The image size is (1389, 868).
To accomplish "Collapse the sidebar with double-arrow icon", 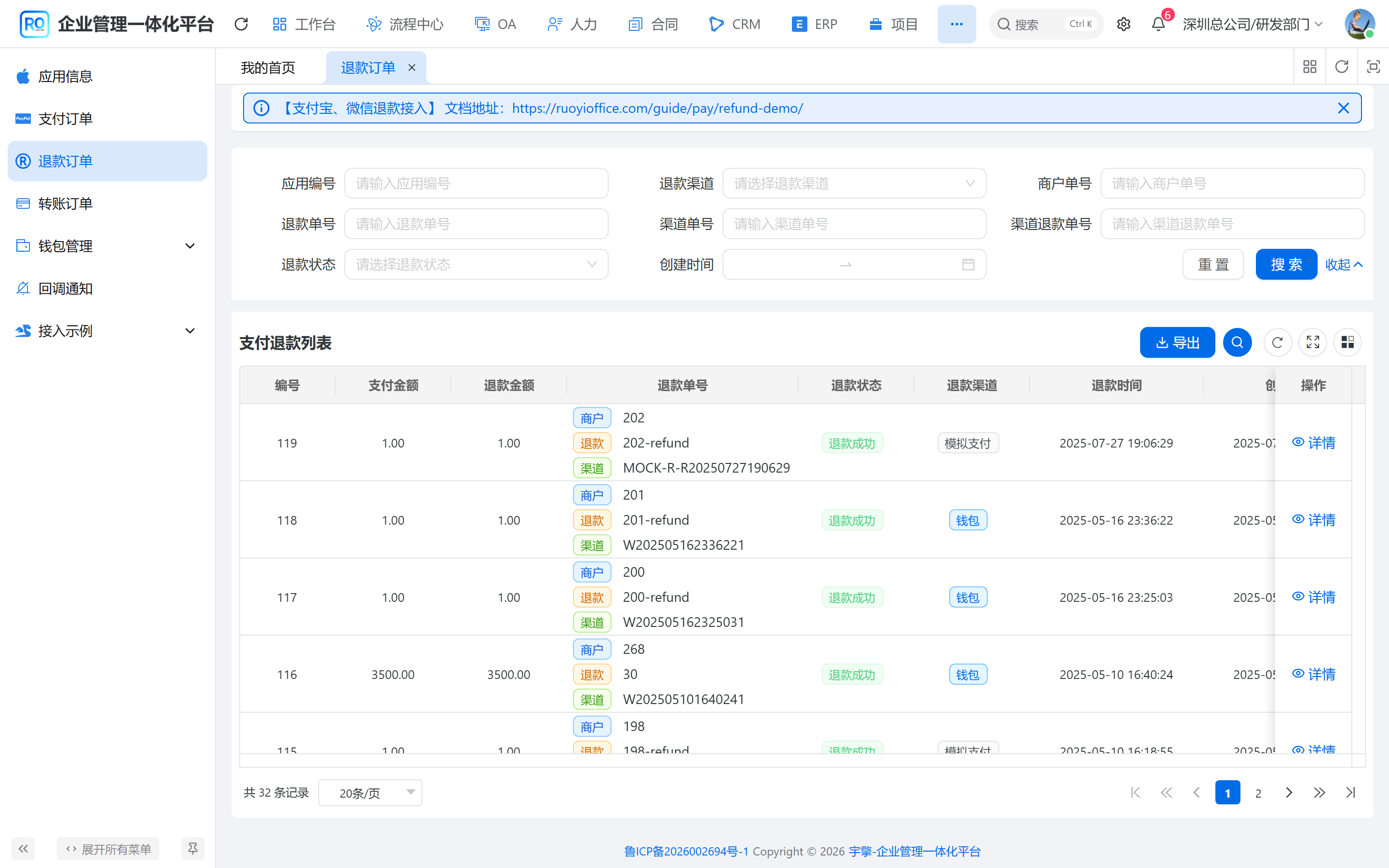I will [23, 849].
